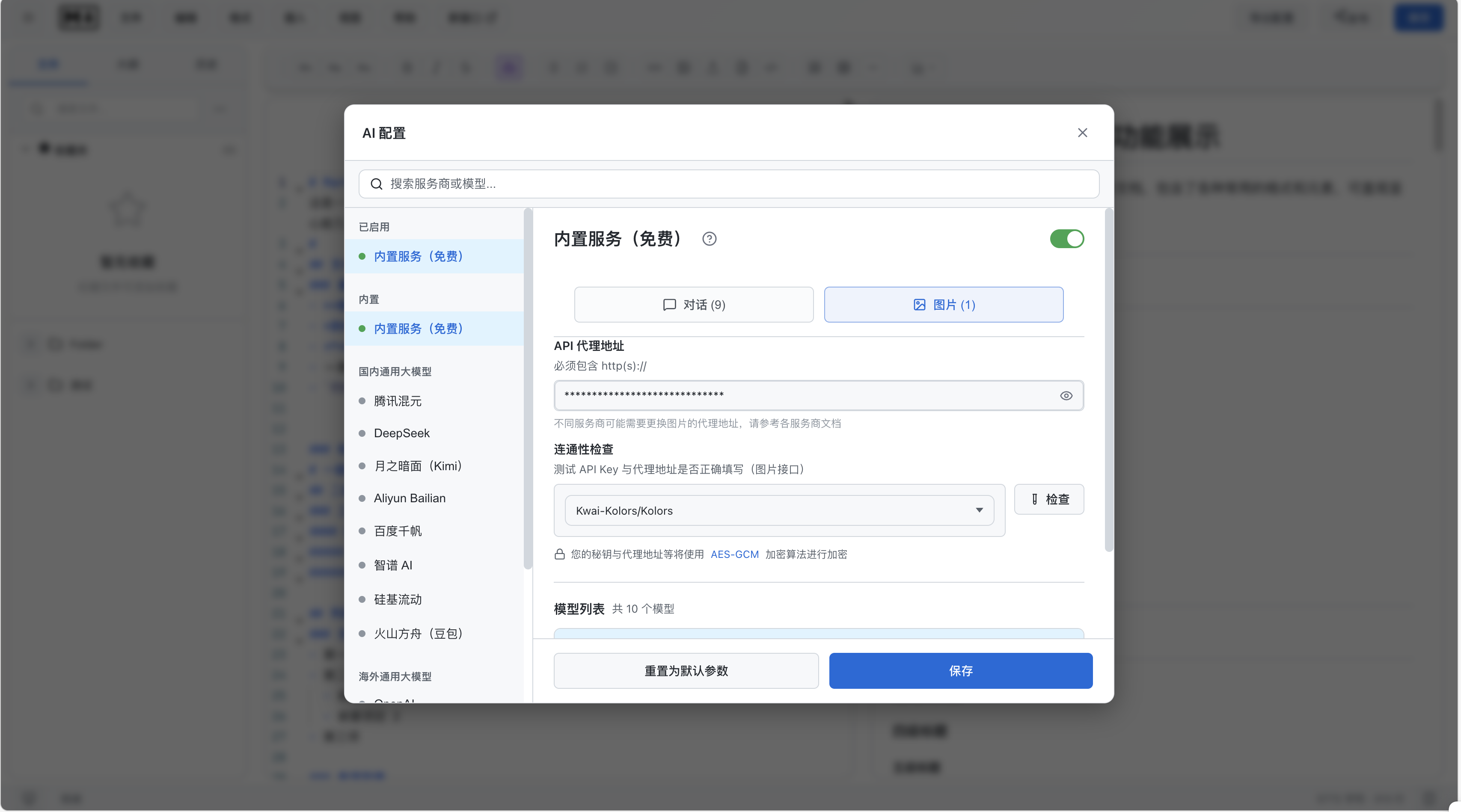This screenshot has height=812, width=1461.
Task: Click the help question-mark icon beside 内置服务
Action: 709,239
